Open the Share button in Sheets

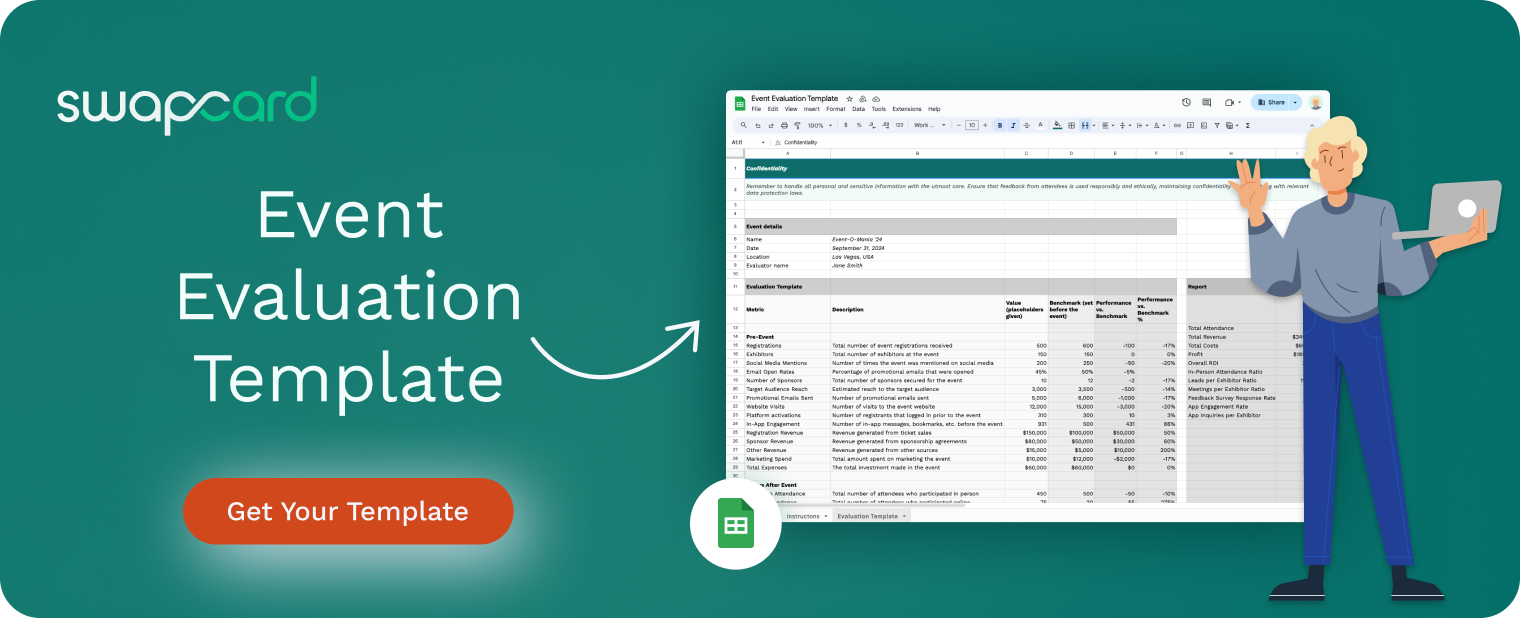(x=1271, y=102)
